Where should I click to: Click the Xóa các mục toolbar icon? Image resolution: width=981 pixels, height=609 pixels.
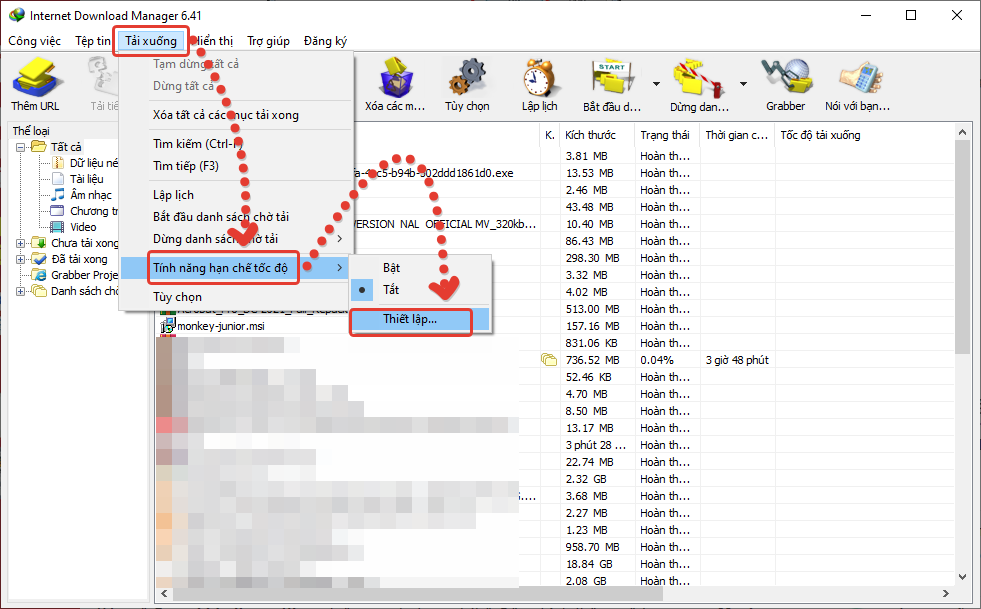click(395, 78)
